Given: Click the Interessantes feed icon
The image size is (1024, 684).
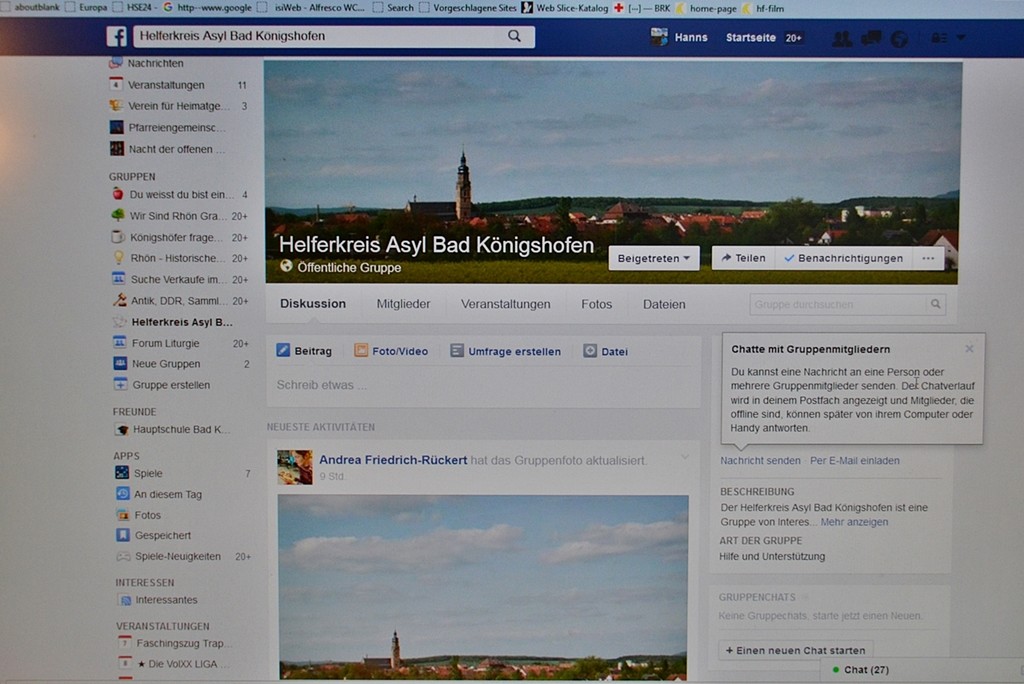Looking at the screenshot, I should 125,600.
